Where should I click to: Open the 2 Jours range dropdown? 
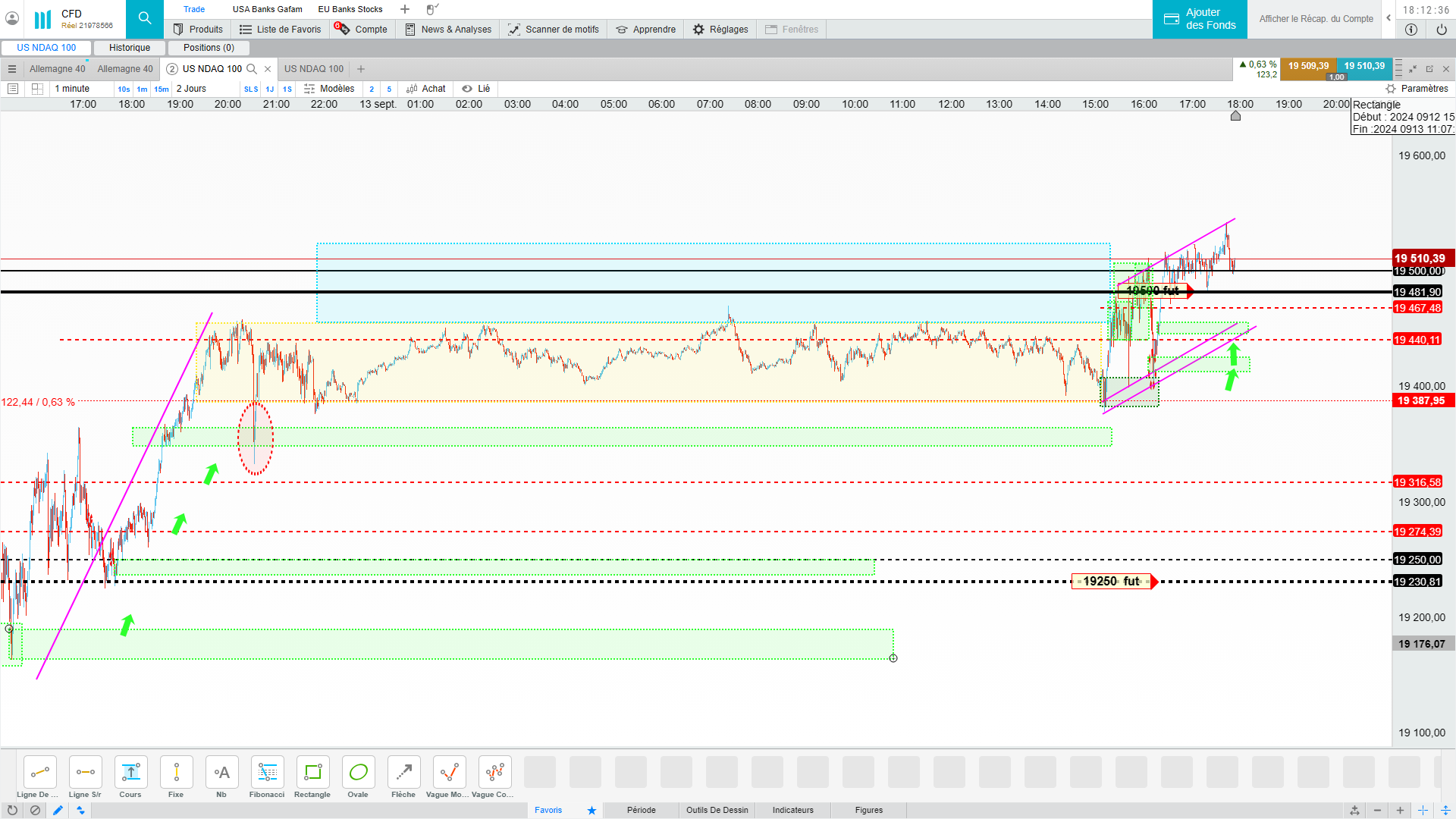point(191,89)
